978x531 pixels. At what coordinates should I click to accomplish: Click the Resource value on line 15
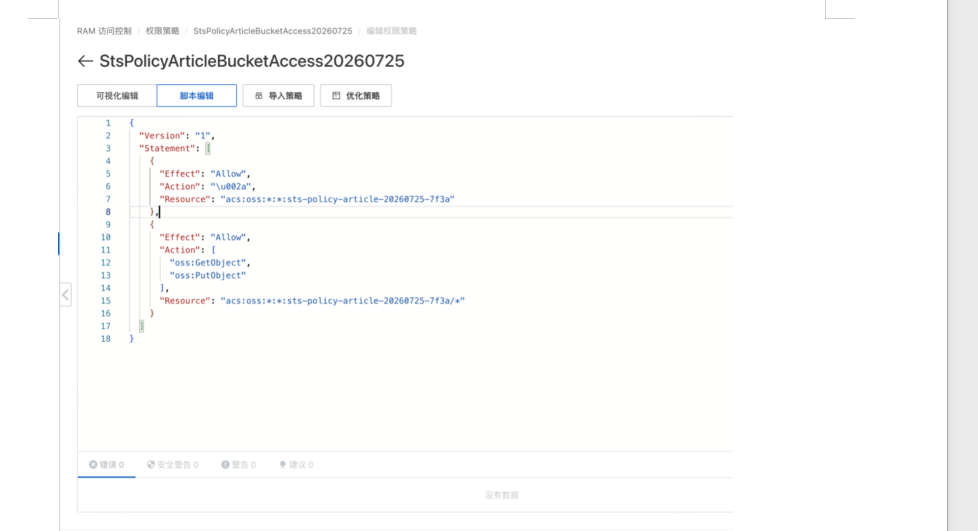(342, 301)
